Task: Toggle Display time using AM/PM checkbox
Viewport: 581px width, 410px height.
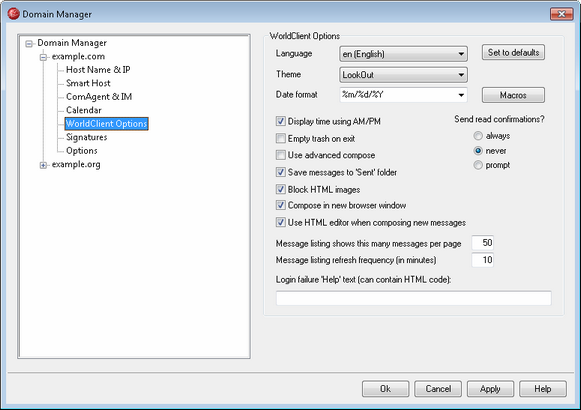Action: pyautogui.click(x=280, y=121)
